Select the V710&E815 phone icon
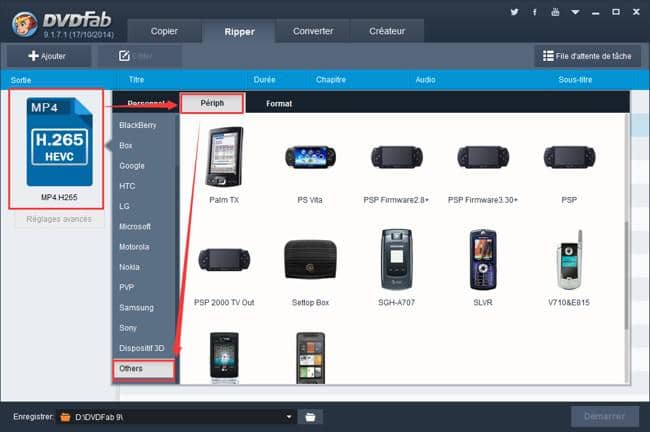The image size is (650, 432). pyautogui.click(x=569, y=260)
